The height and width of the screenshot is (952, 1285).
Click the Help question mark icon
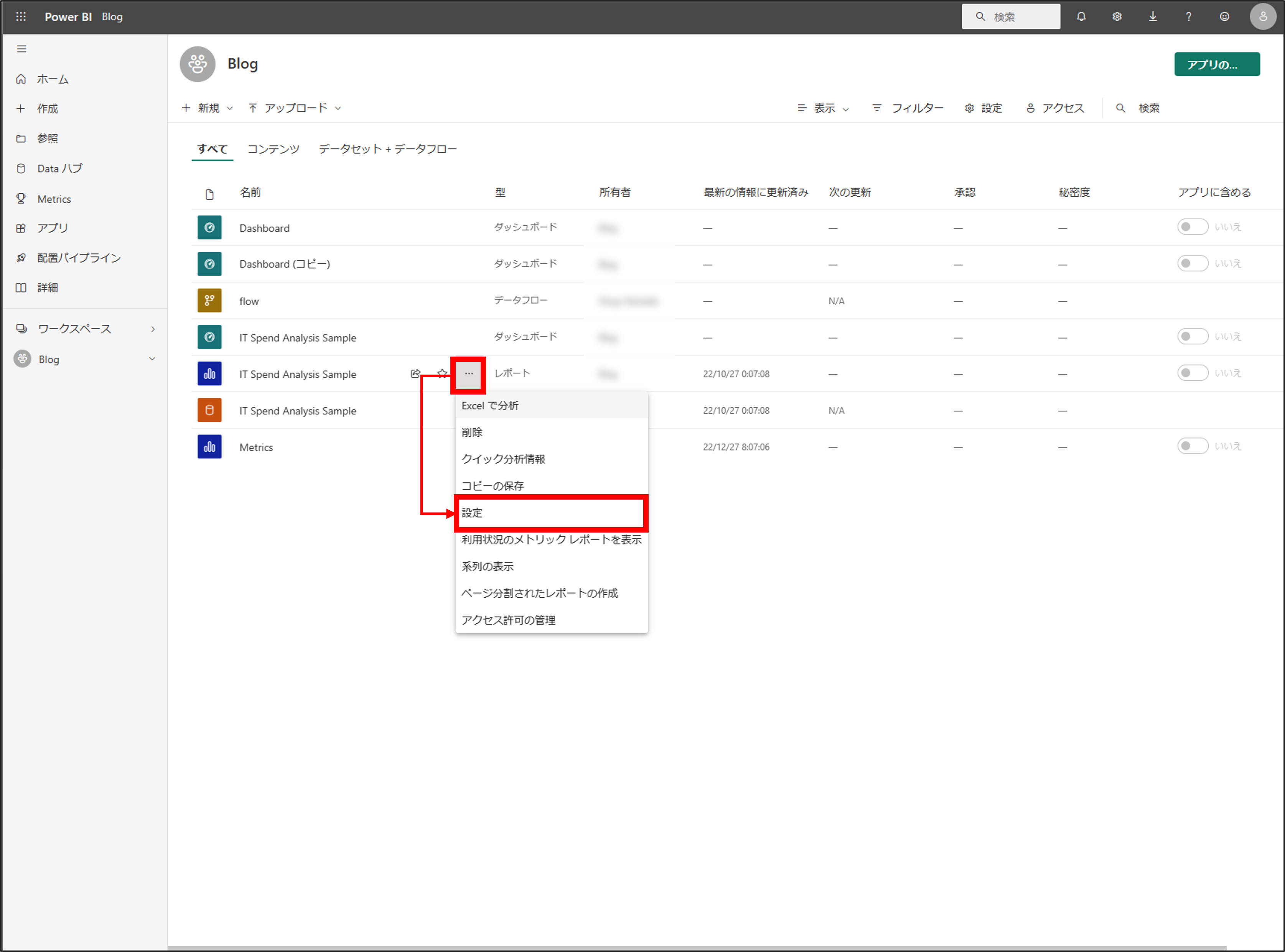click(1188, 17)
